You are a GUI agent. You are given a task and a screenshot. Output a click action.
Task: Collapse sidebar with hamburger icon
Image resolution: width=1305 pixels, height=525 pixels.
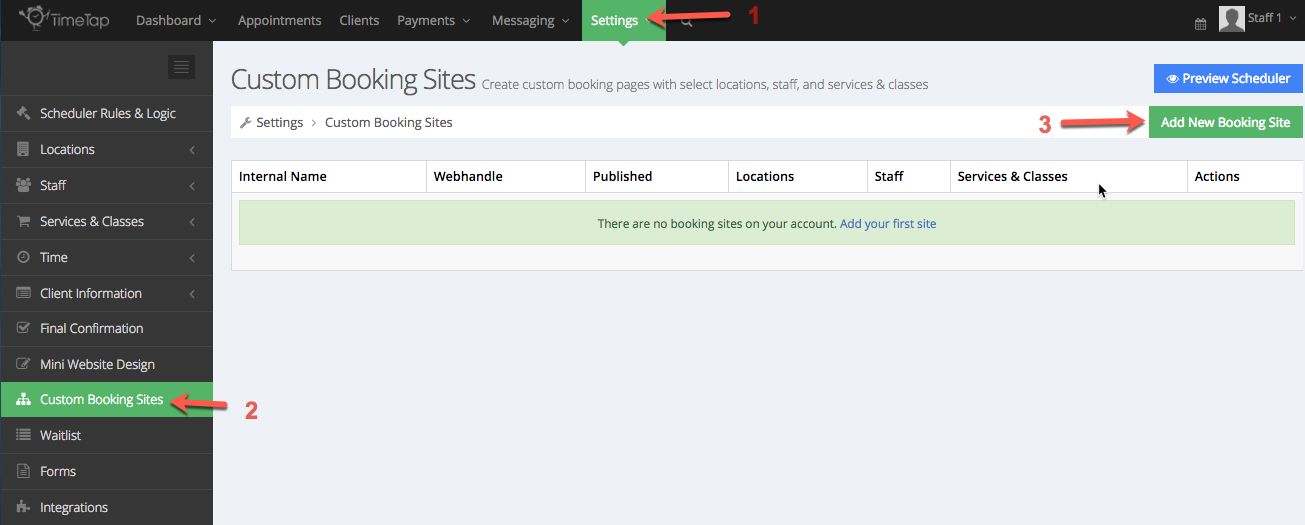[x=181, y=67]
